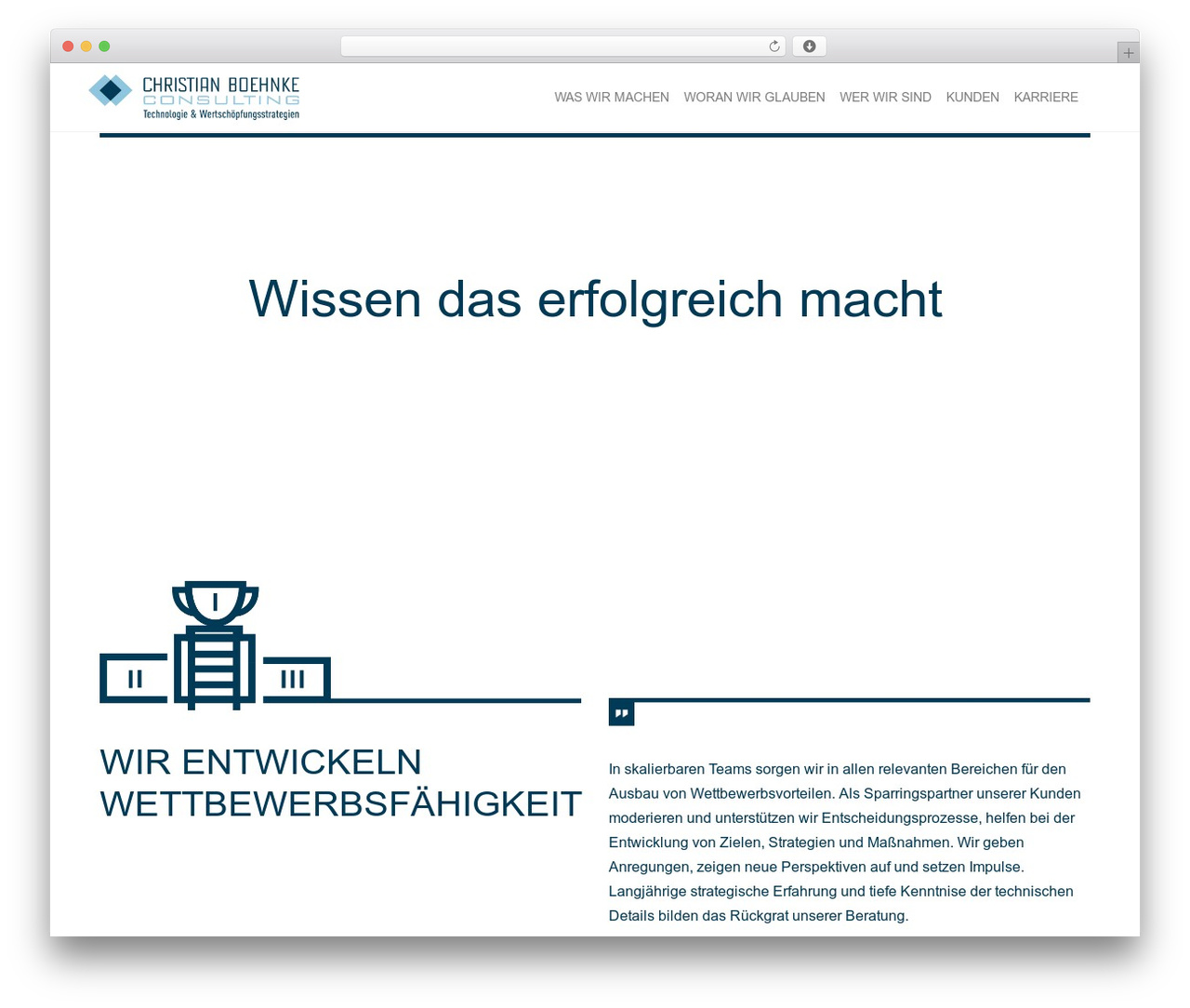Click the paragraph starting 'In skalierbaren Teams'
Image resolution: width=1190 pixels, height=1008 pixels.
coord(845,842)
